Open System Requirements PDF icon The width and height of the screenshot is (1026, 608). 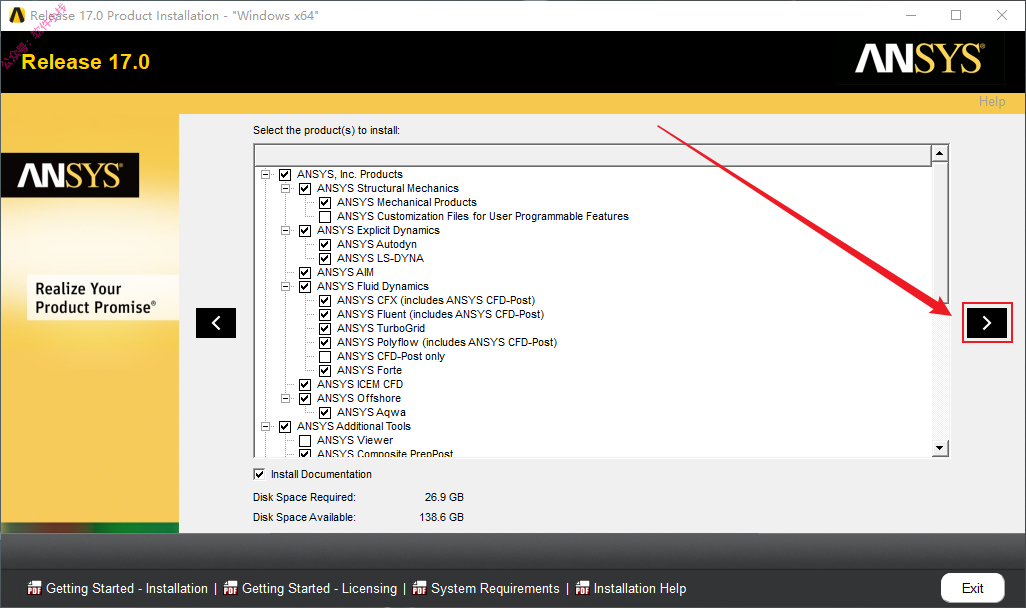(419, 588)
